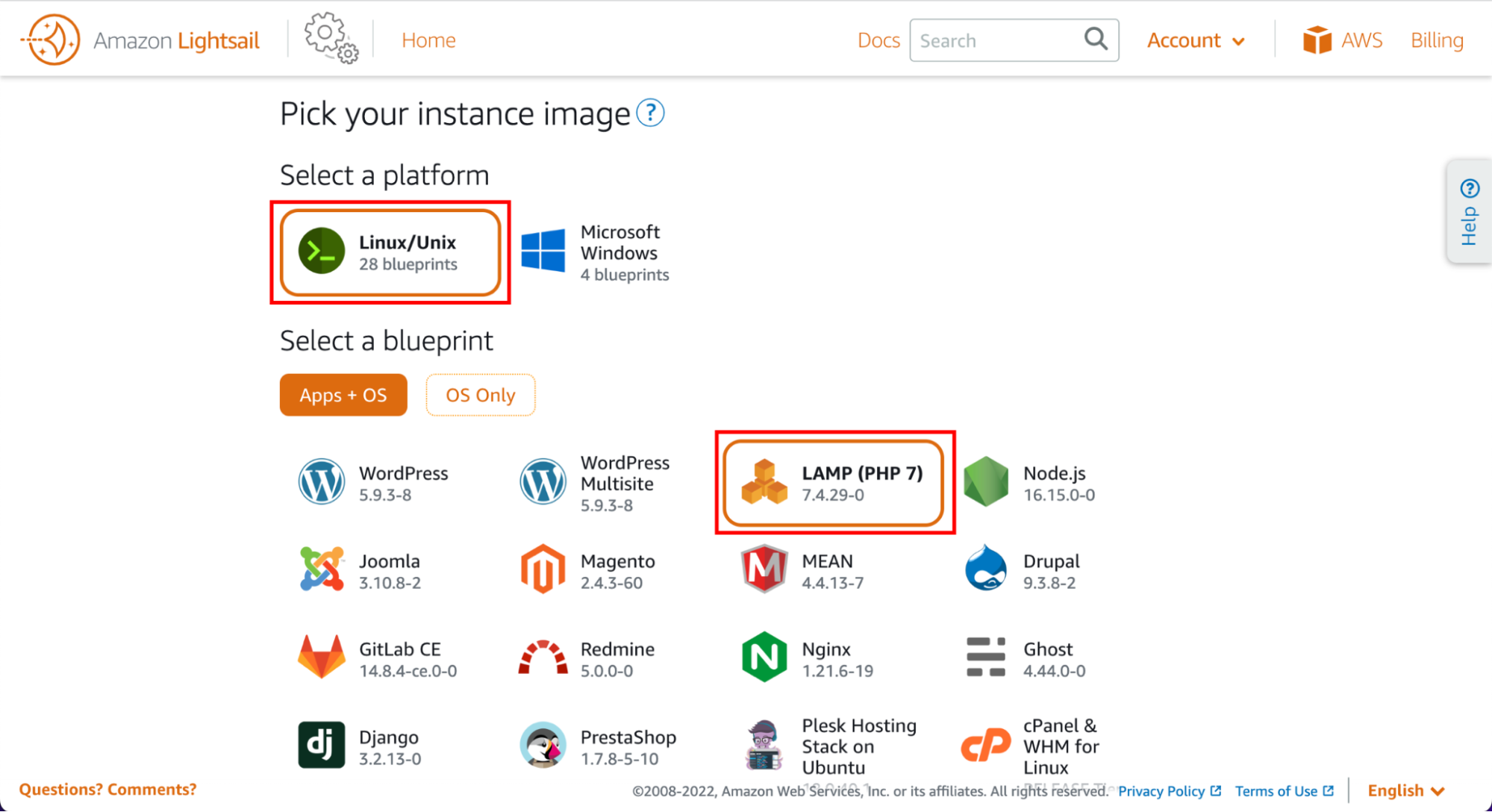Select the Django blueprint icon
Viewport: 1492px width, 812px height.
[x=321, y=746]
